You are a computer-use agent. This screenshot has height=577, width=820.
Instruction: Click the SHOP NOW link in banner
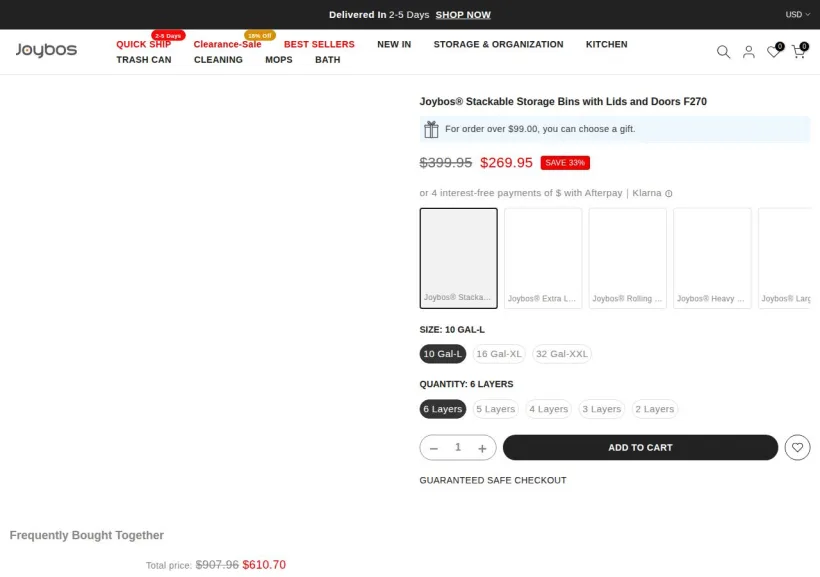[463, 15]
